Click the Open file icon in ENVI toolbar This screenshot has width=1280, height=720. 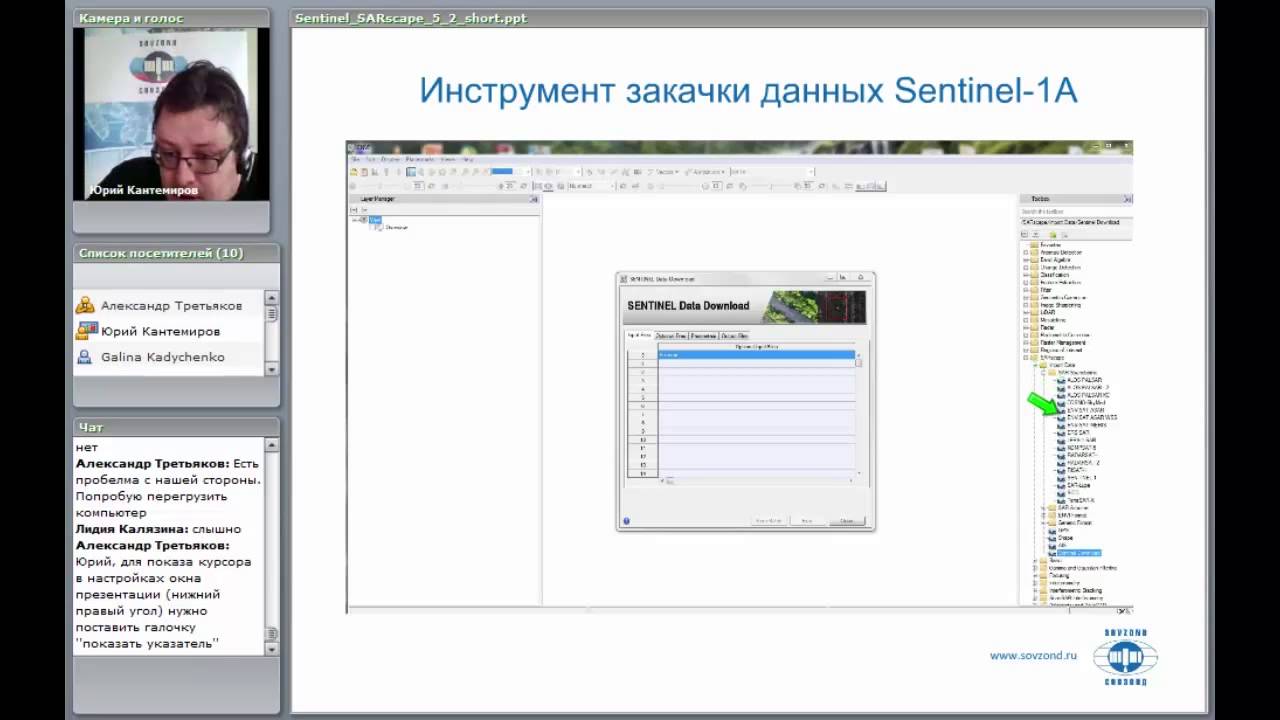(354, 172)
